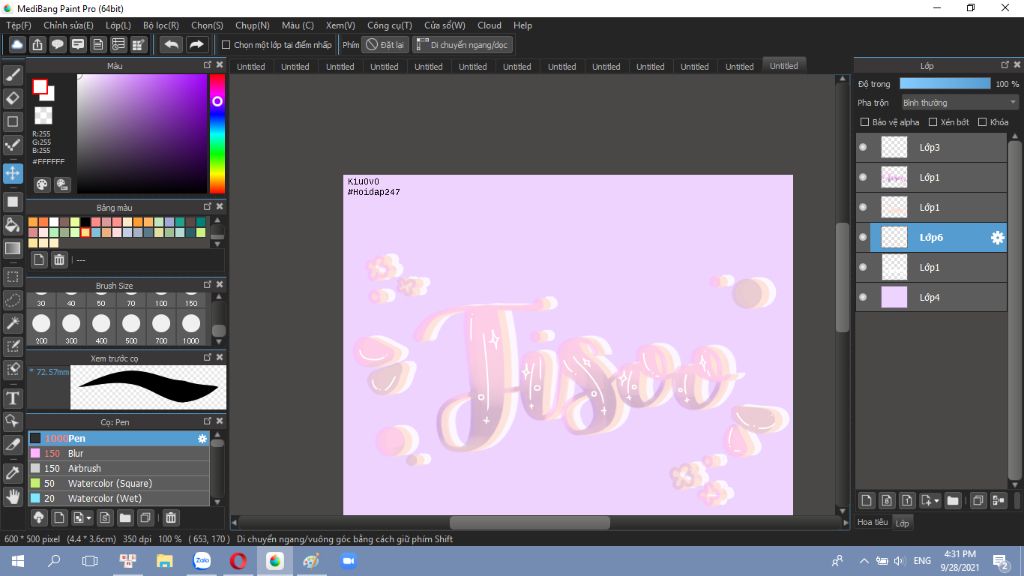Click the canvas horizontal scrollbar
Viewport: 1024px width, 576px height.
click(x=530, y=522)
